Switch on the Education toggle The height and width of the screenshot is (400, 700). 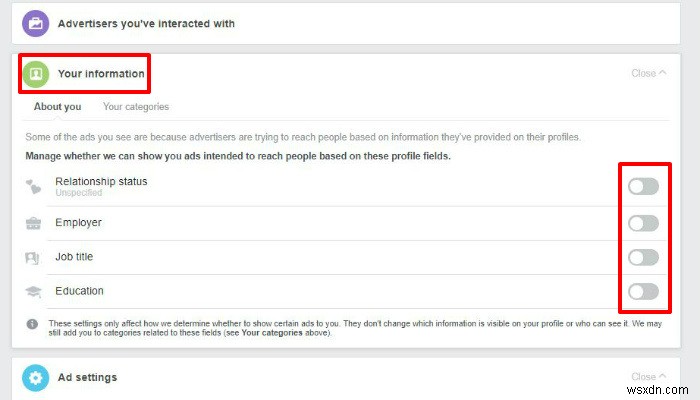pos(643,292)
